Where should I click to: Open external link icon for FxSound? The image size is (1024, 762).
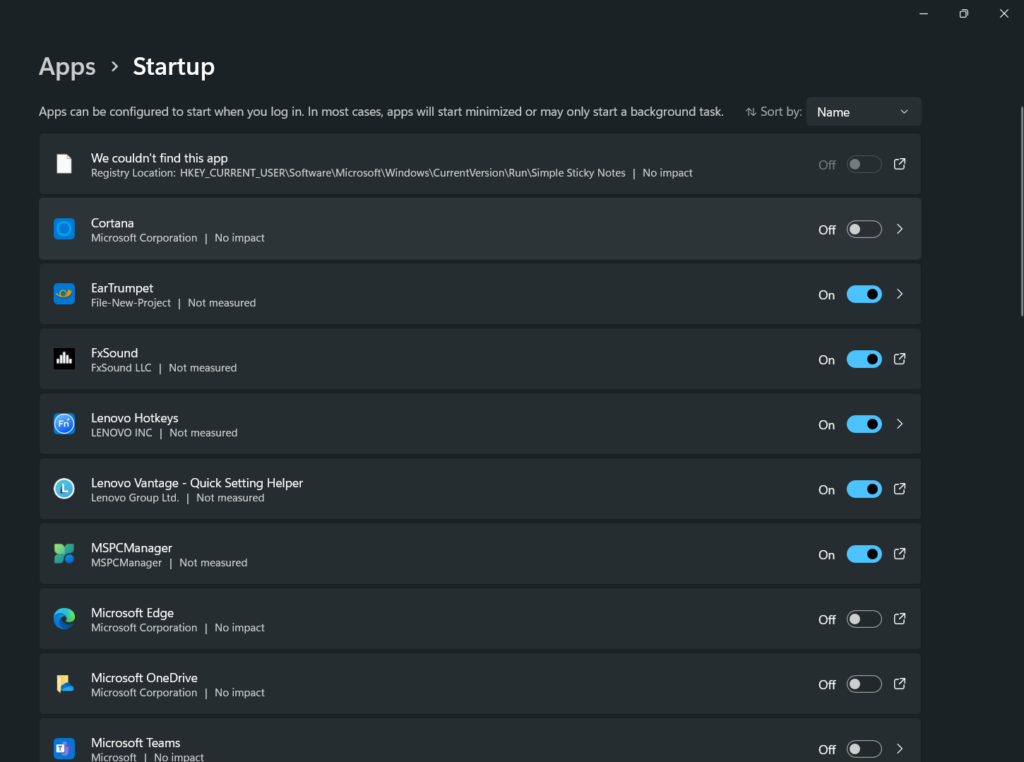899,359
